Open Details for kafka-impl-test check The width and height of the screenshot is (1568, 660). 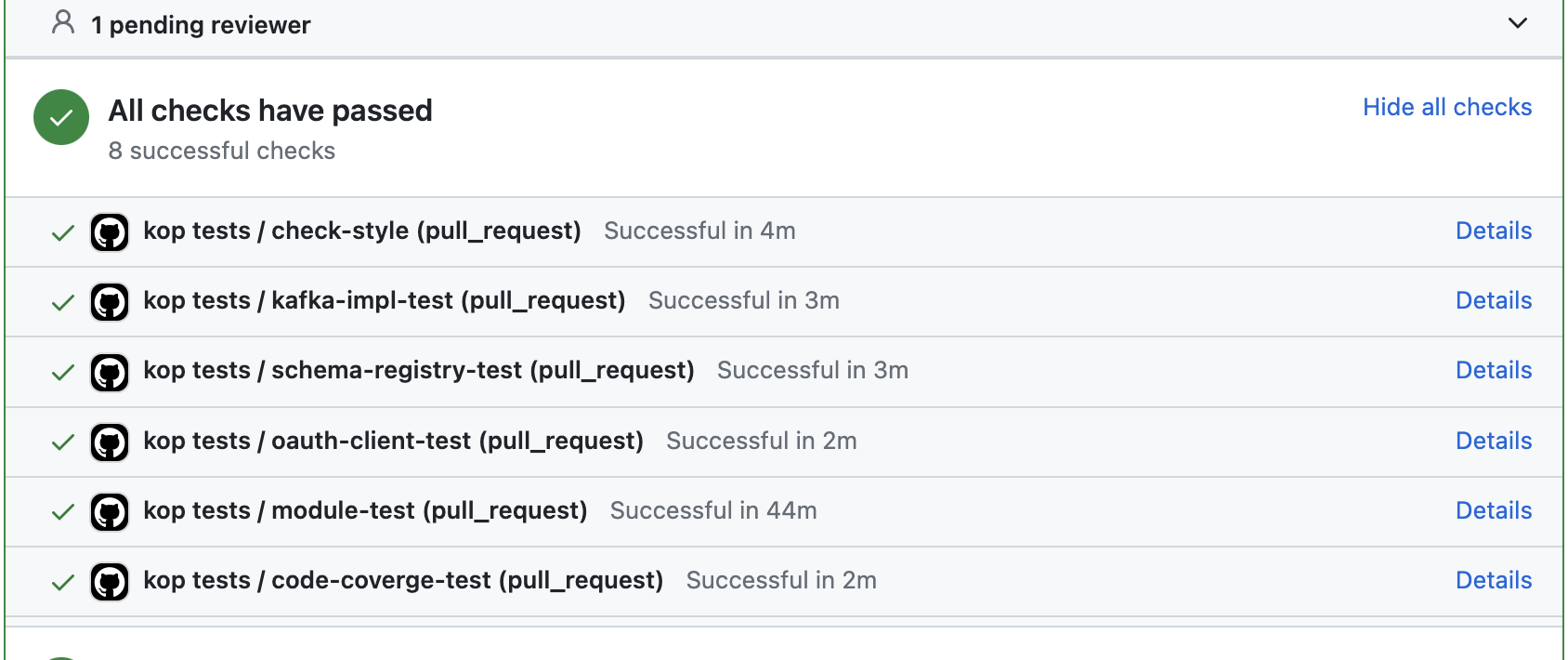(1493, 300)
